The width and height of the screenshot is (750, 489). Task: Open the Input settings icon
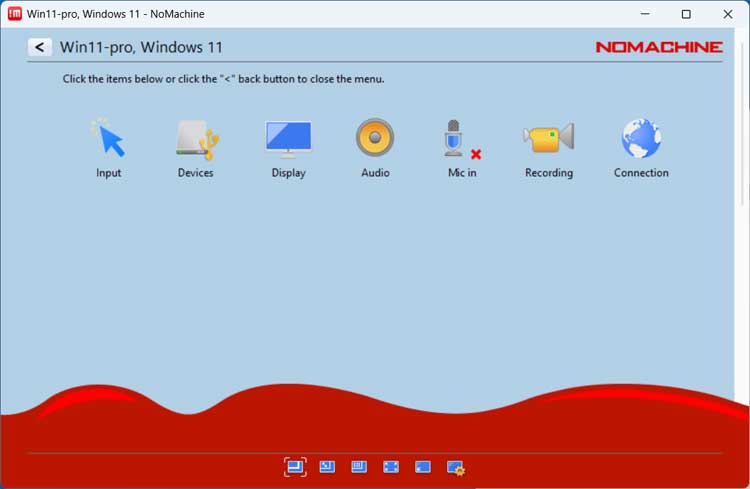point(108,147)
